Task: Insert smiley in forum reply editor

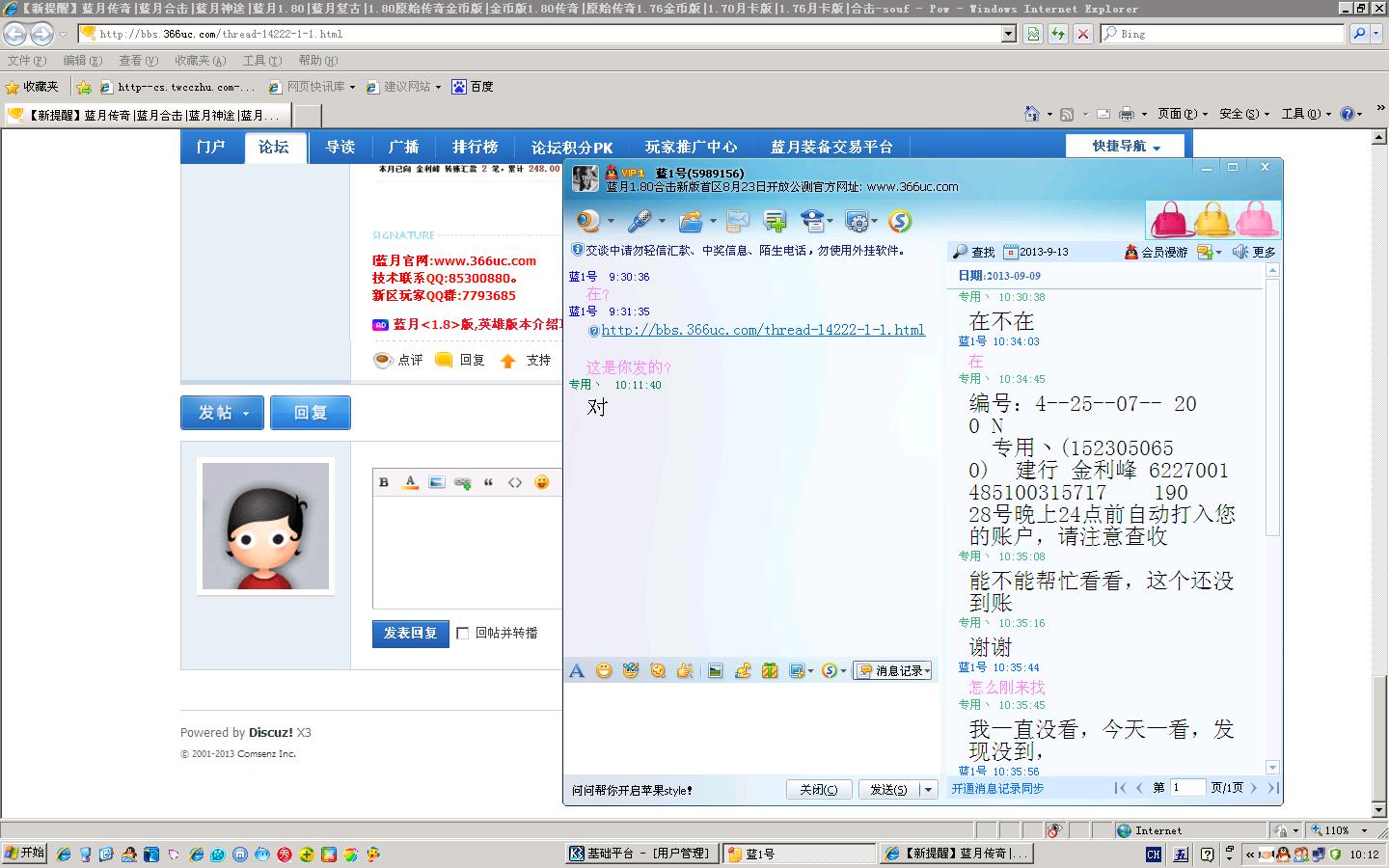Action: coord(542,482)
